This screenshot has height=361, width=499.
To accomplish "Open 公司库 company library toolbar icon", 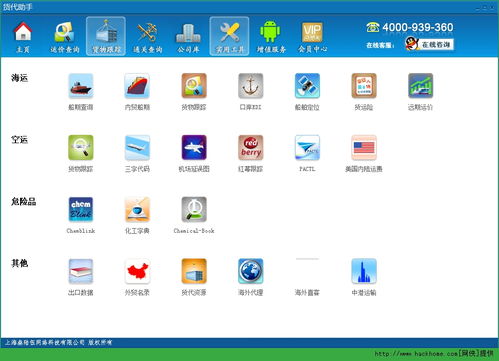I will (188, 37).
